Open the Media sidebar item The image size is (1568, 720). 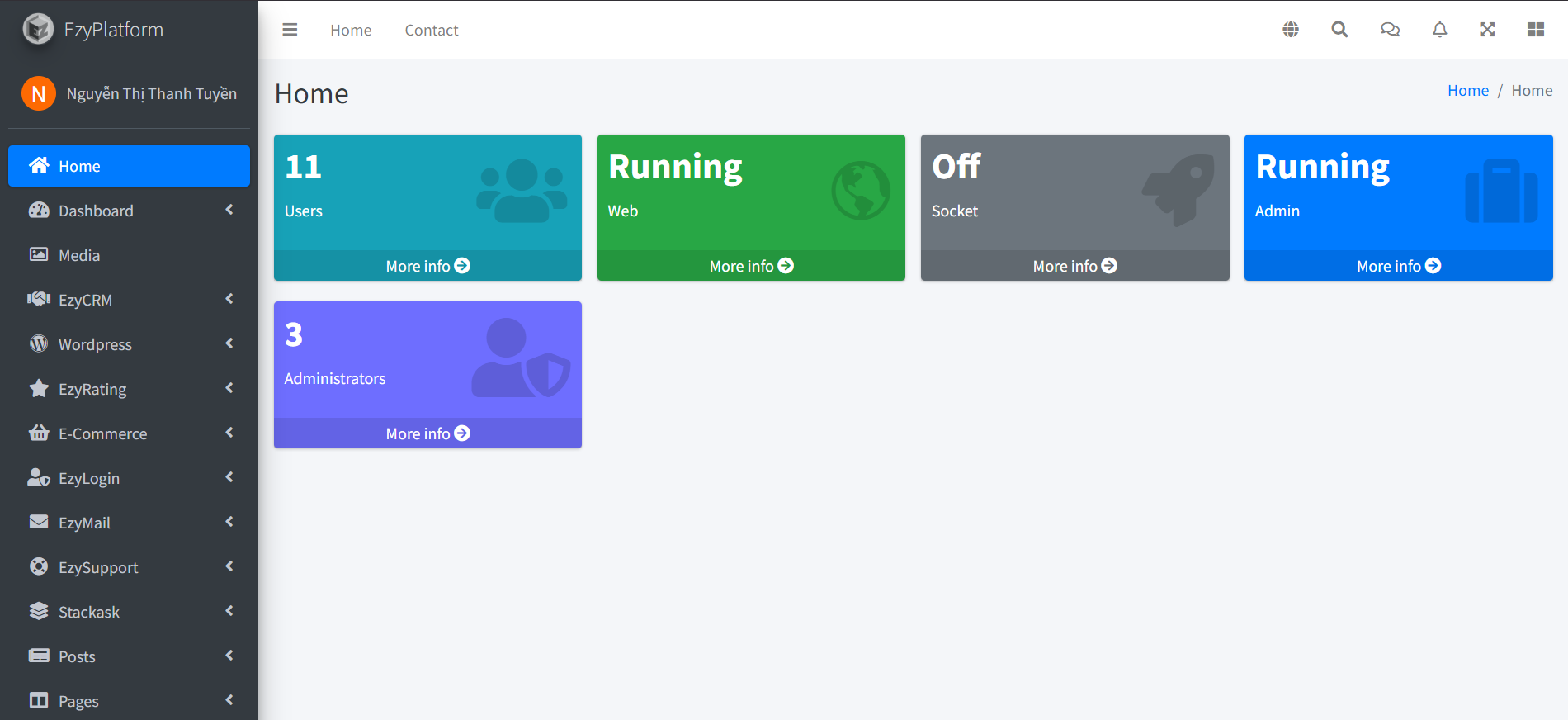pyautogui.click(x=129, y=255)
